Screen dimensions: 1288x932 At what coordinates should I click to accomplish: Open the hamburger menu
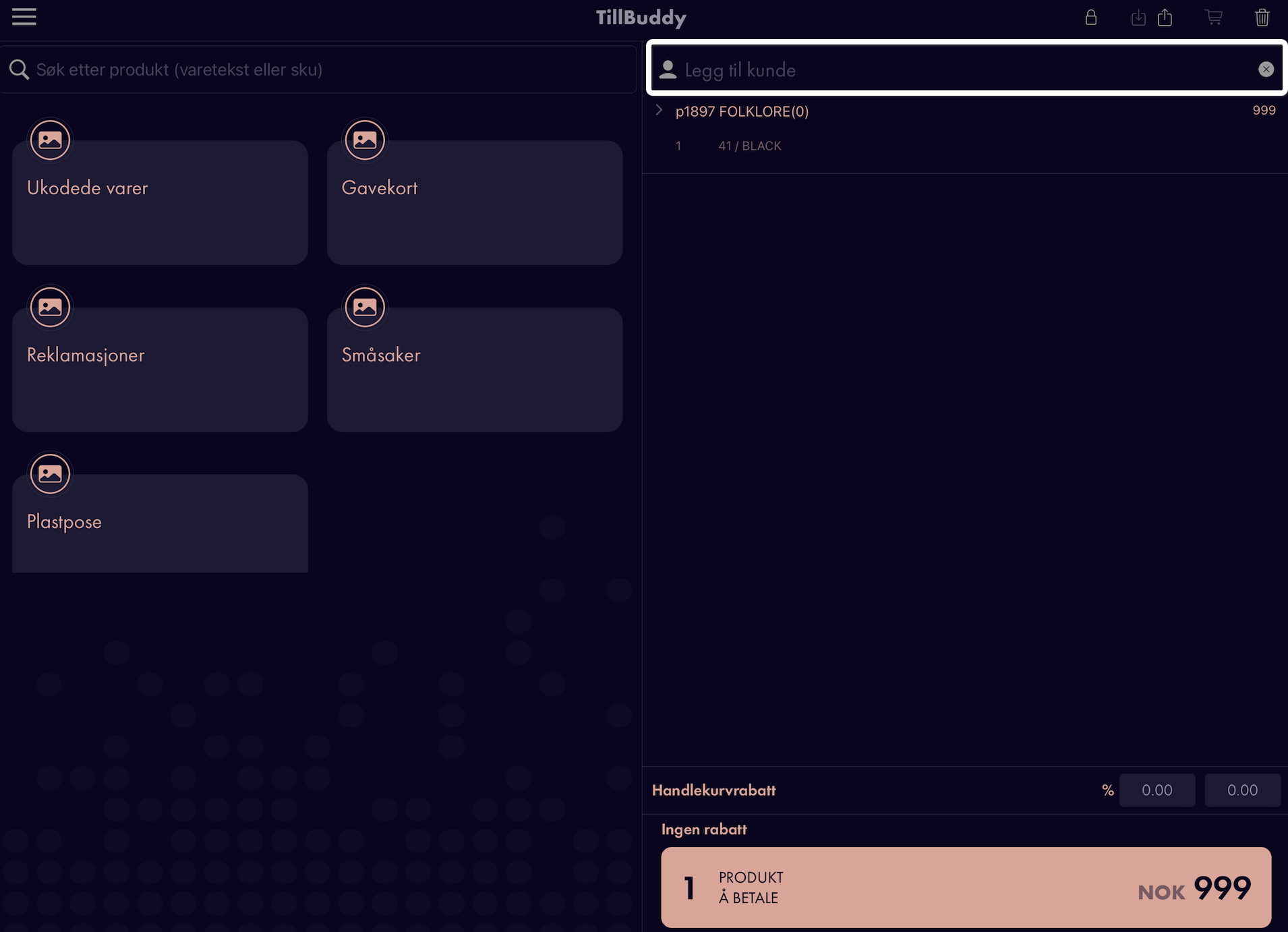pos(24,17)
